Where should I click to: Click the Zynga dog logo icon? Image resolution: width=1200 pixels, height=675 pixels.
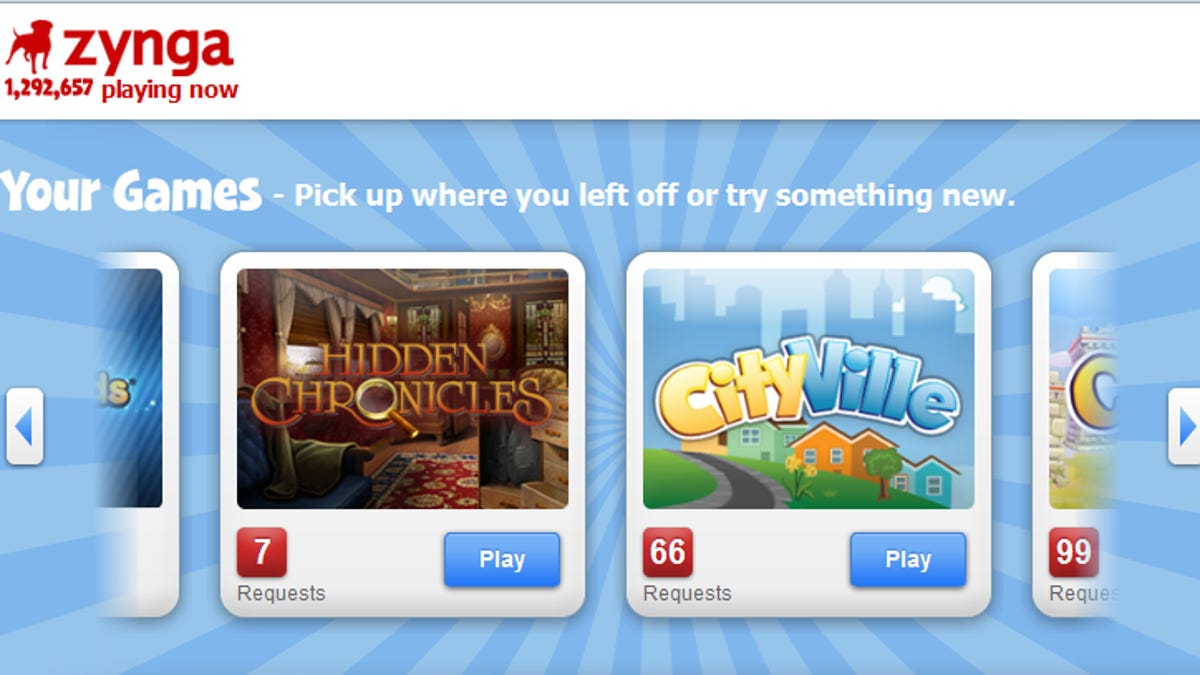pyautogui.click(x=30, y=47)
